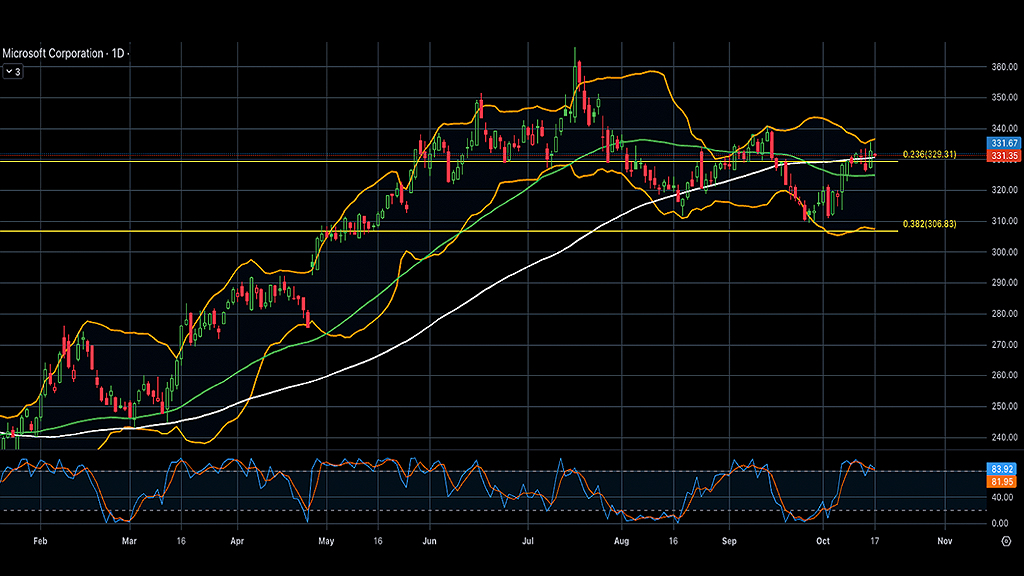Viewport: 1024px width, 576px height.
Task: Click the Apr date axis label
Action: [237, 541]
